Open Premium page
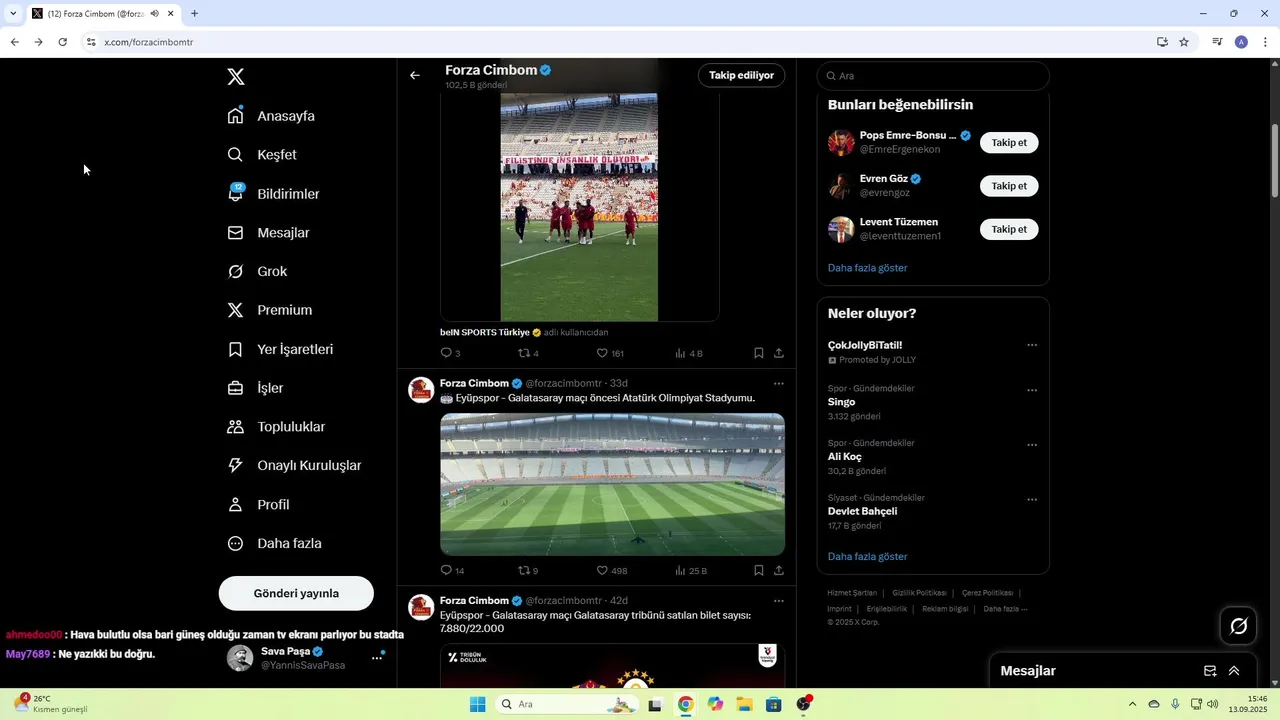This screenshot has width=1280, height=720. 270,310
